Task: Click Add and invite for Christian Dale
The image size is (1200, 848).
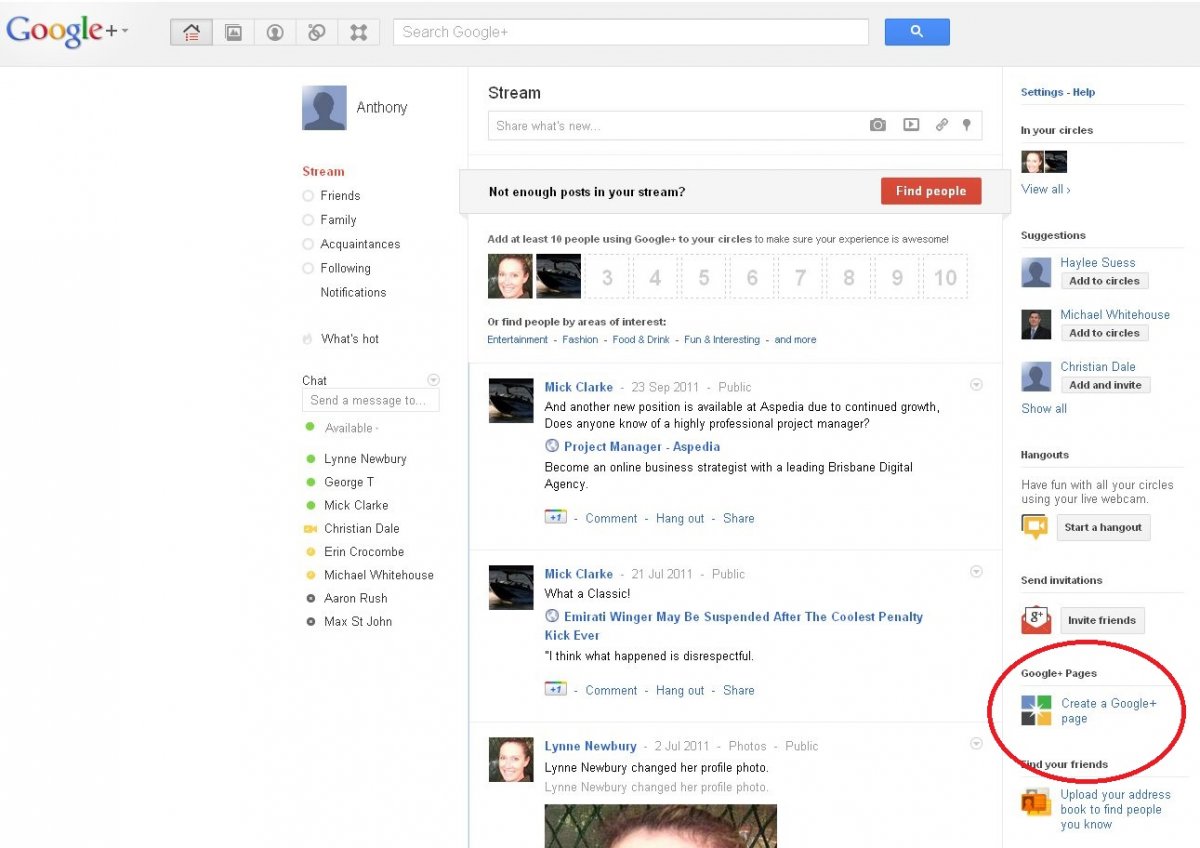Action: [1106, 385]
